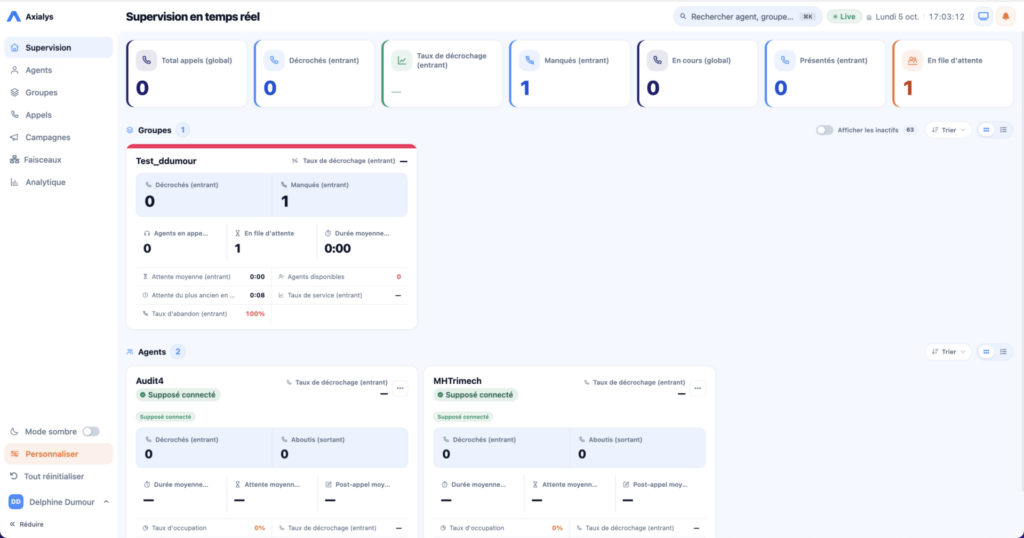Switch Agents to list view
The width and height of the screenshot is (1024, 538).
1003,352
